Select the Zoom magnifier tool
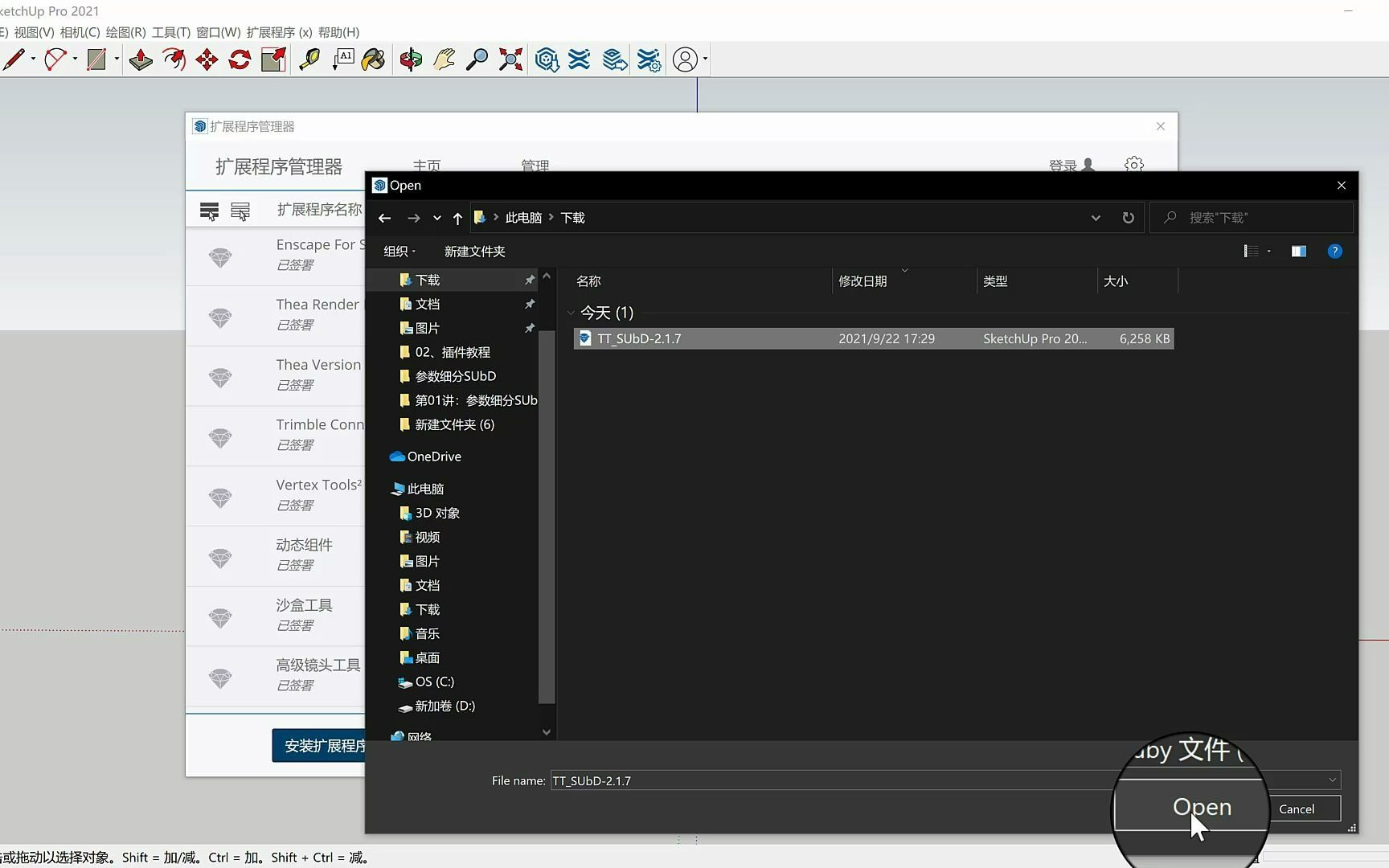 coord(477,59)
